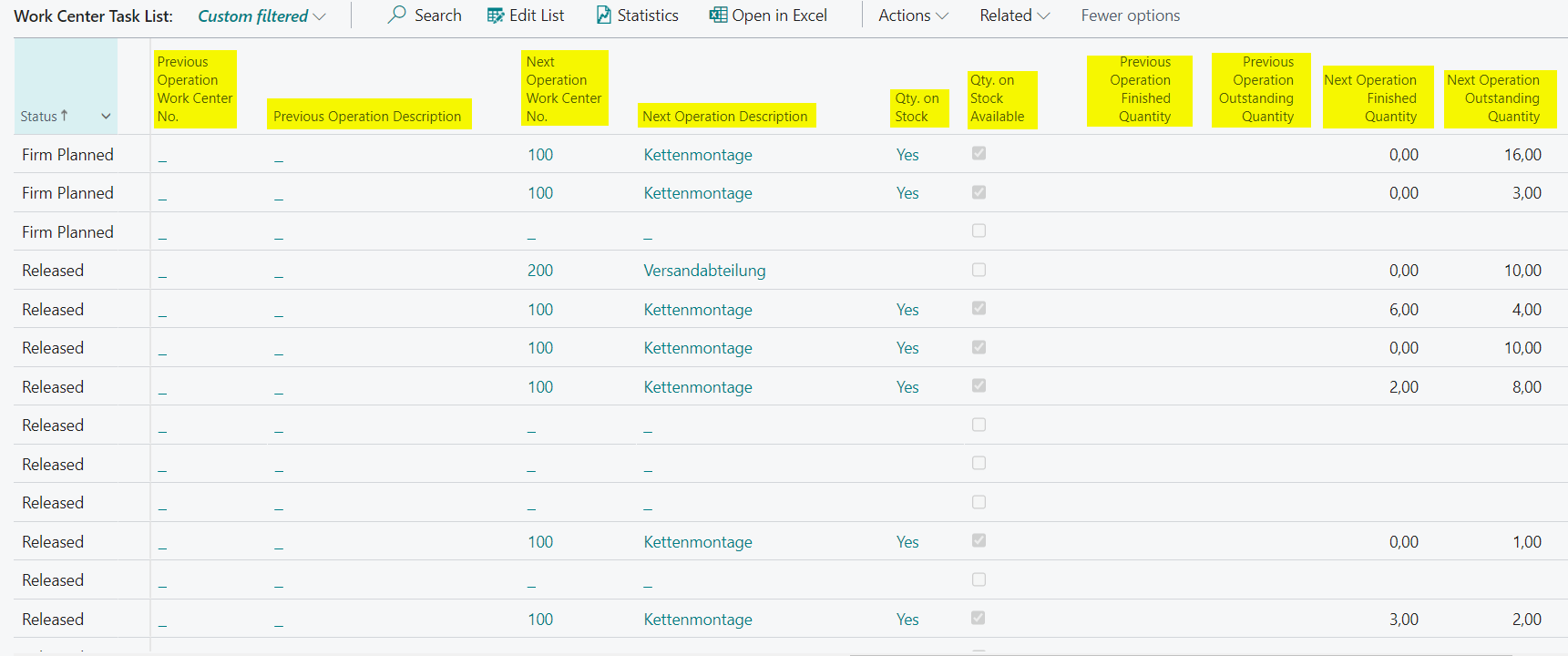Open the Related dropdown menu

(x=1014, y=15)
